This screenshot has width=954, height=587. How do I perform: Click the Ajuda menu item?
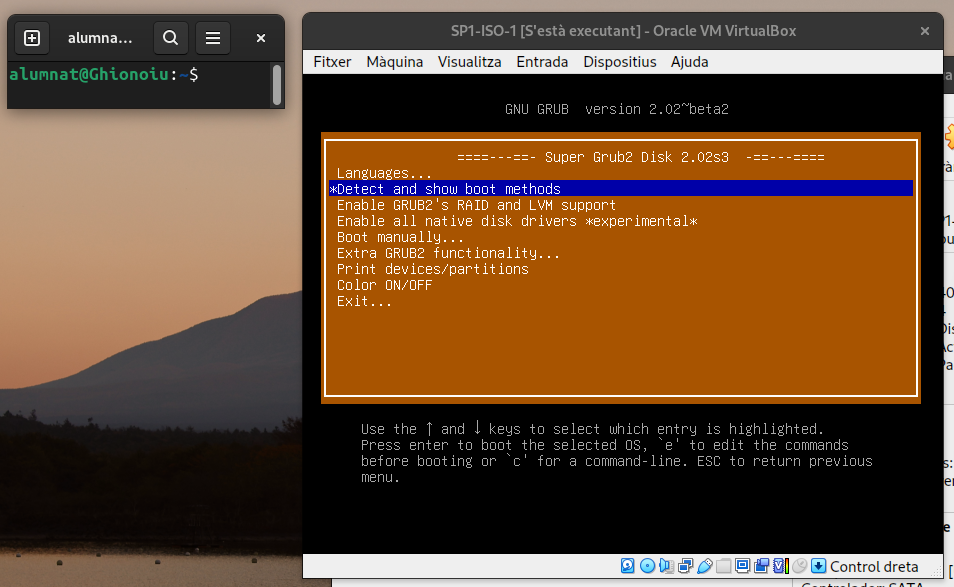coord(690,62)
